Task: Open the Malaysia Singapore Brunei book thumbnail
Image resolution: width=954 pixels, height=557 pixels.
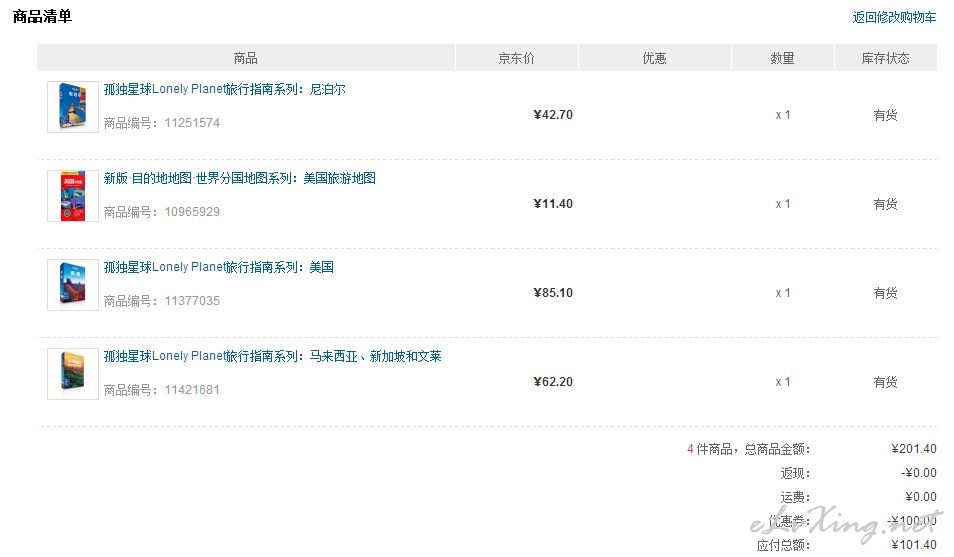Action: coord(73,373)
